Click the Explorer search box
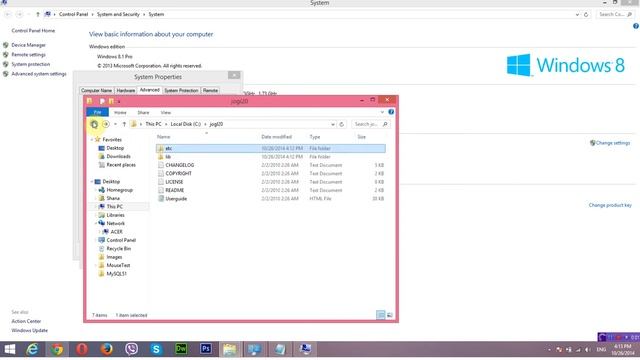The height and width of the screenshot is (360, 640). pyautogui.click(x=371, y=124)
